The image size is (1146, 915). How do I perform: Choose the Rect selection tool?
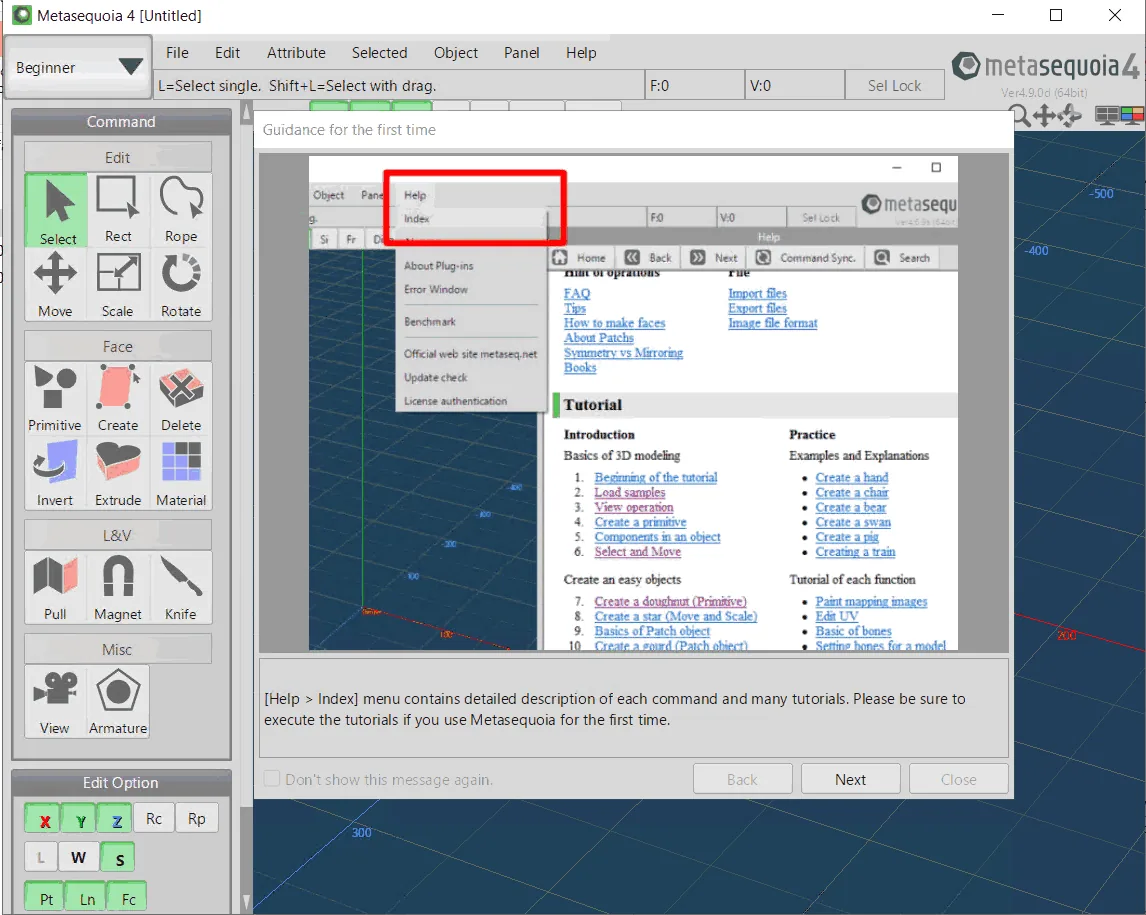(x=118, y=210)
